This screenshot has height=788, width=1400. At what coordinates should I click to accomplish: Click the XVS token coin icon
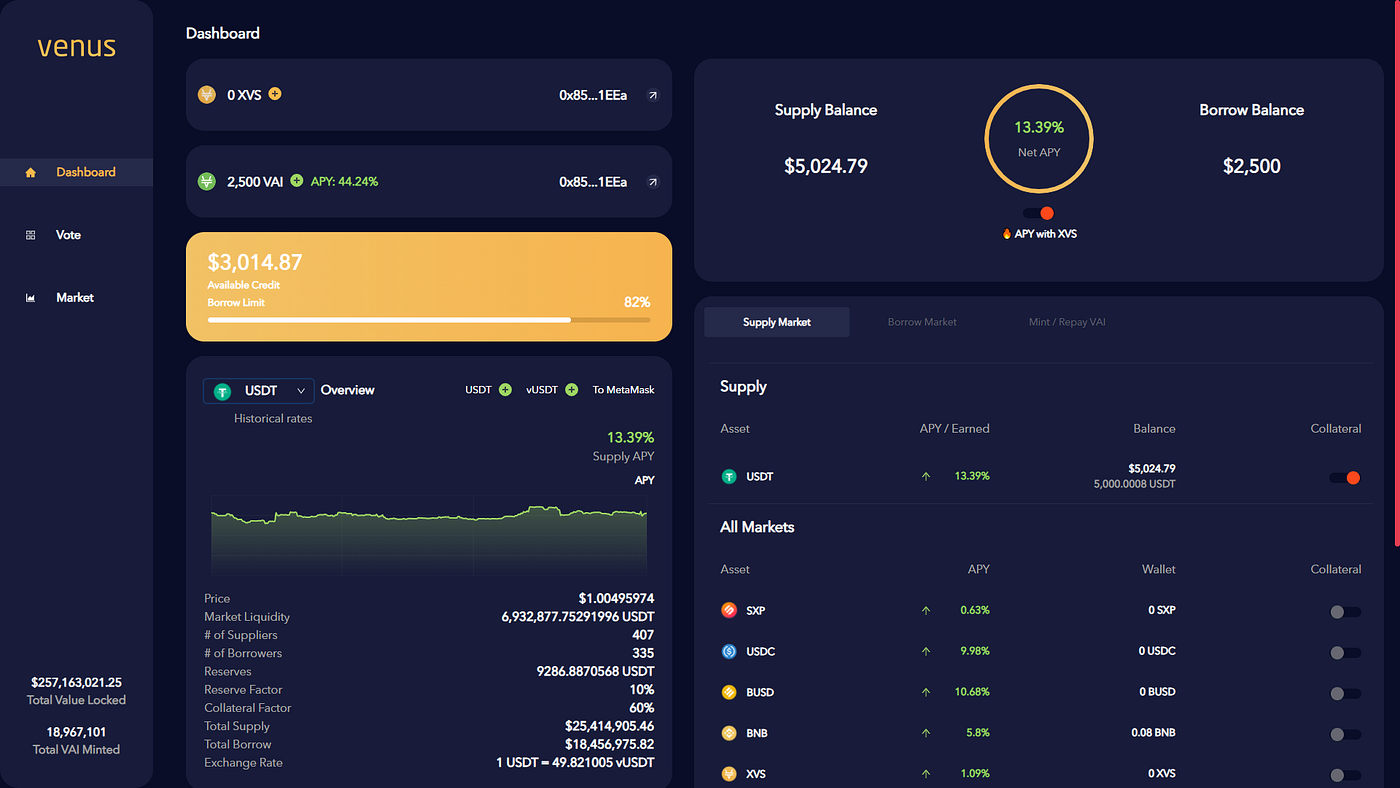(x=207, y=95)
